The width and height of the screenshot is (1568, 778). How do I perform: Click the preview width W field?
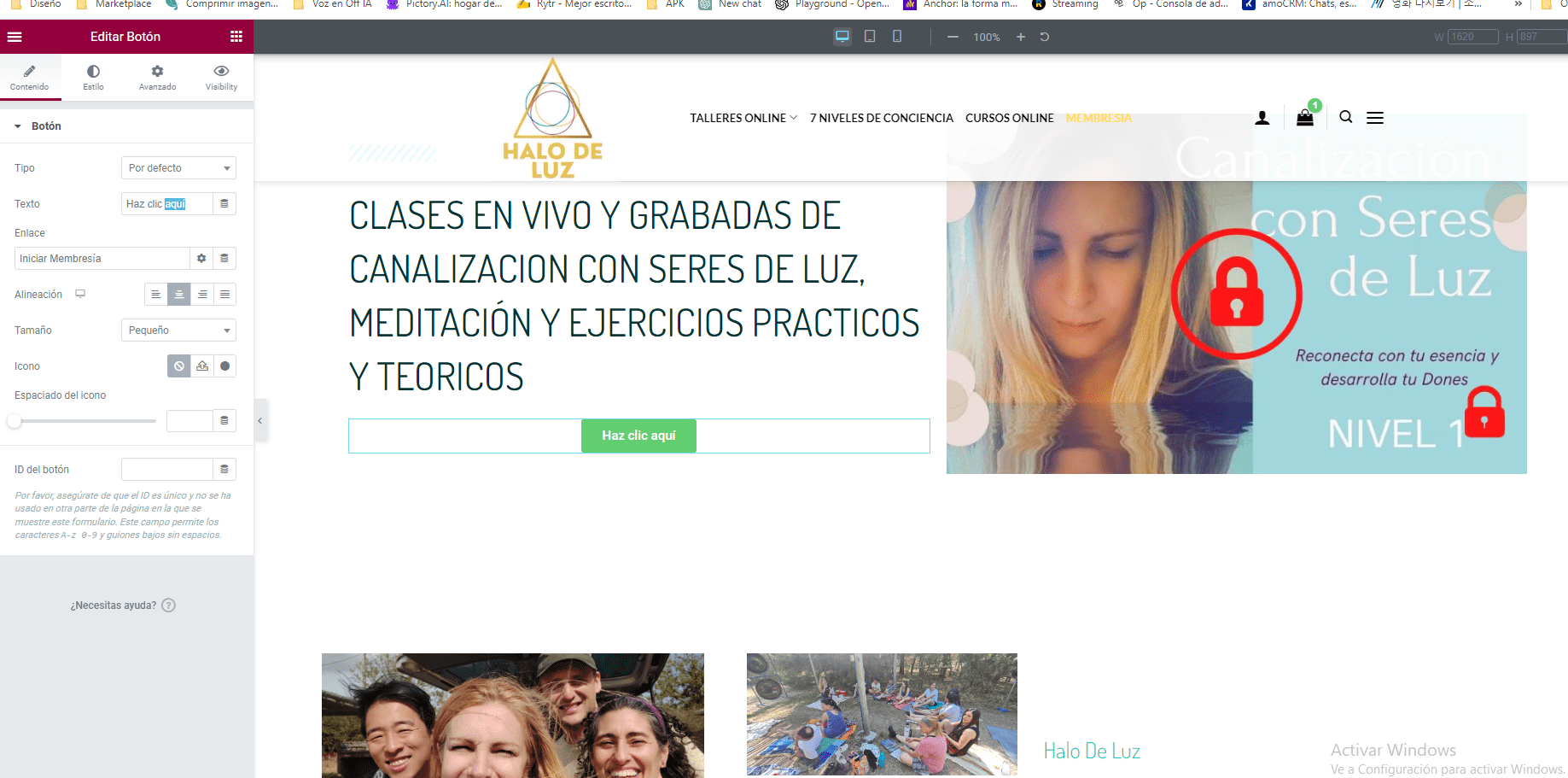(x=1473, y=37)
